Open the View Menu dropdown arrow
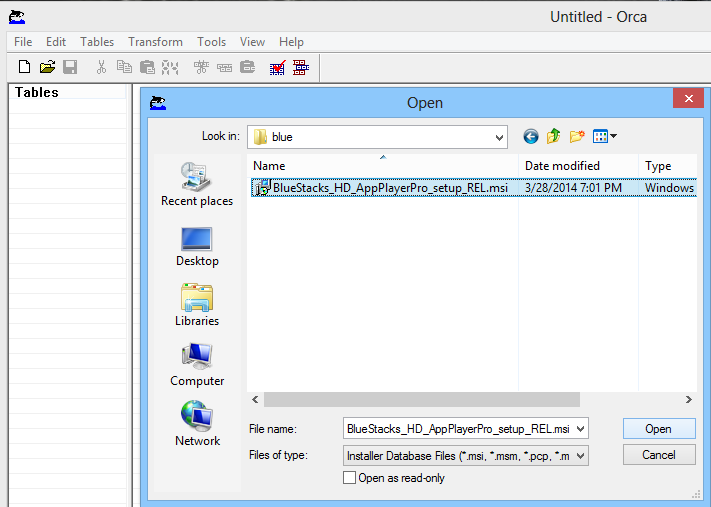This screenshot has height=507, width=711. pyautogui.click(x=614, y=136)
